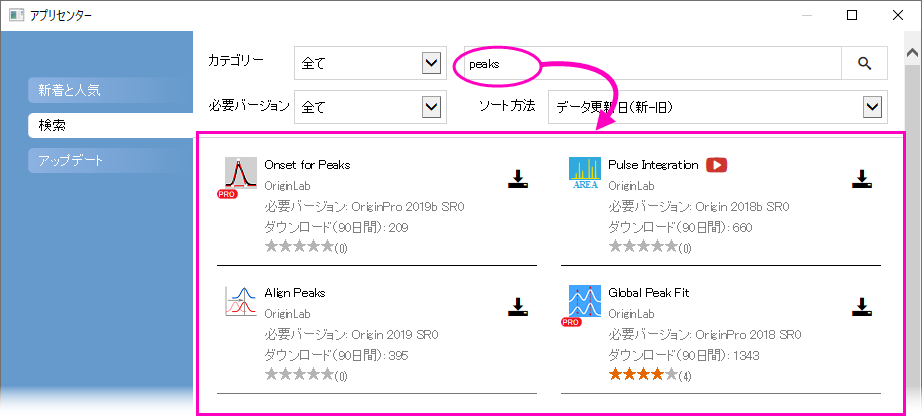Click OriginLab under Onset for Peaks
This screenshot has width=922, height=416.
287,186
